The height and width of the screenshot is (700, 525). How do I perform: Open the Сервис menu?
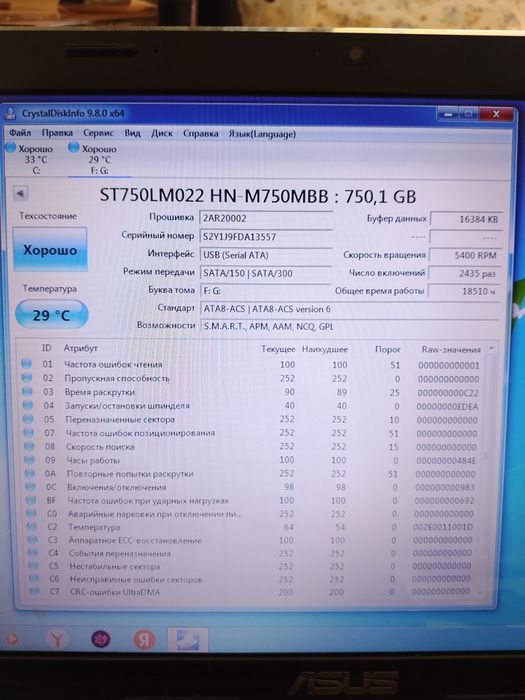(98, 133)
